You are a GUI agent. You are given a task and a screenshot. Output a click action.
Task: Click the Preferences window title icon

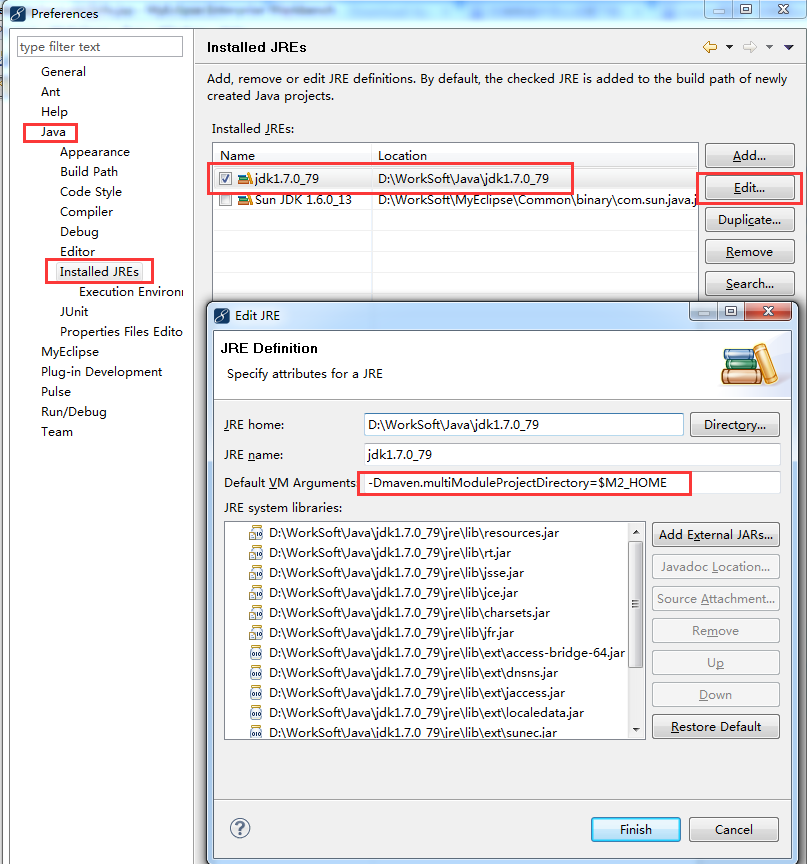(x=18, y=13)
